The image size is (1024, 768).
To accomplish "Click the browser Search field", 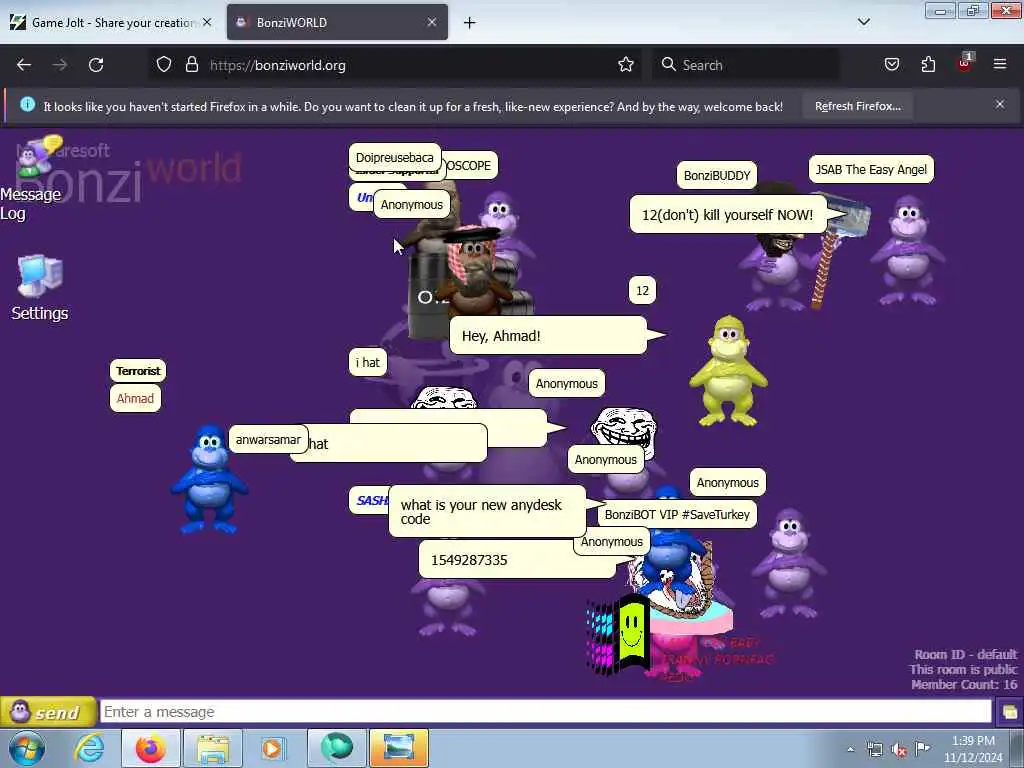I will 746,65.
